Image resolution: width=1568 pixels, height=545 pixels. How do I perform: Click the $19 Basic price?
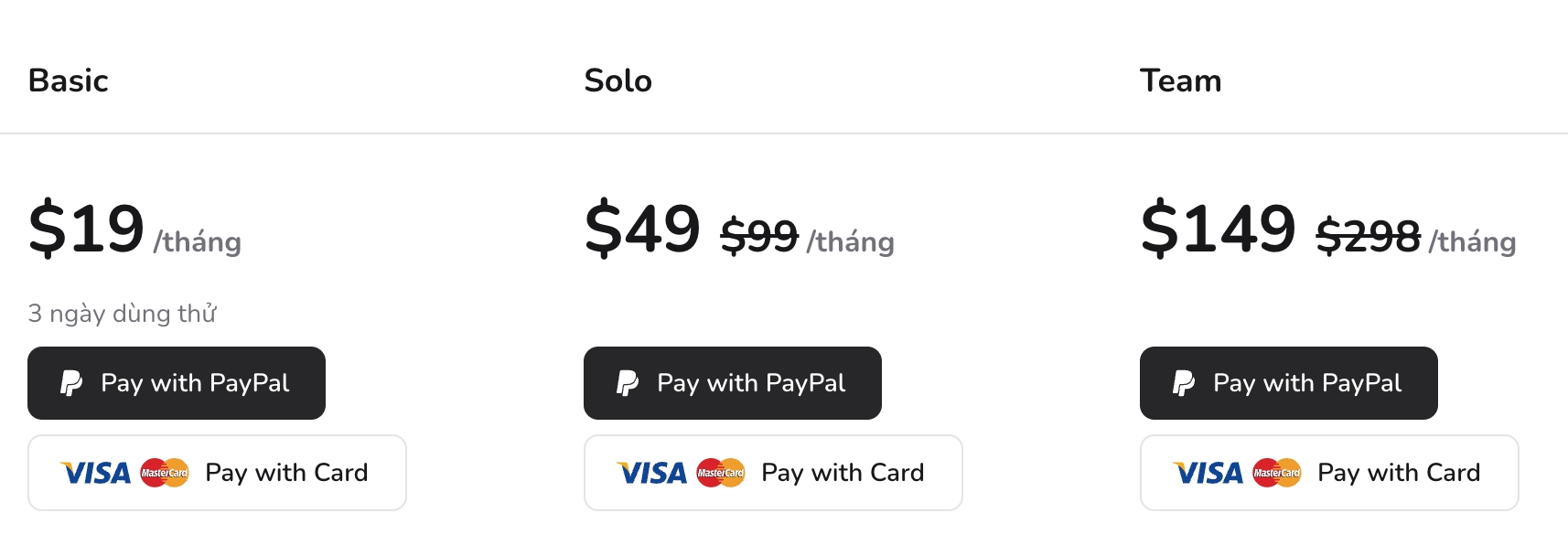click(87, 229)
